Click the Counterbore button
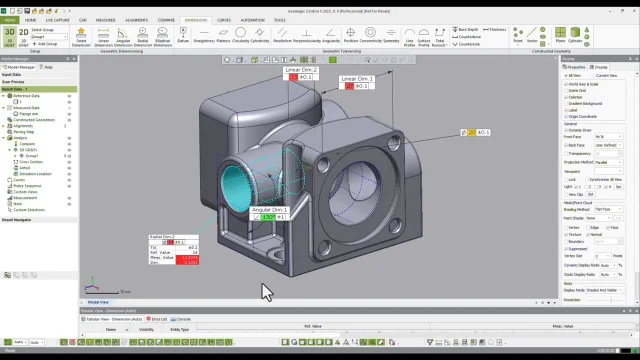The image size is (640, 360). [x=467, y=37]
